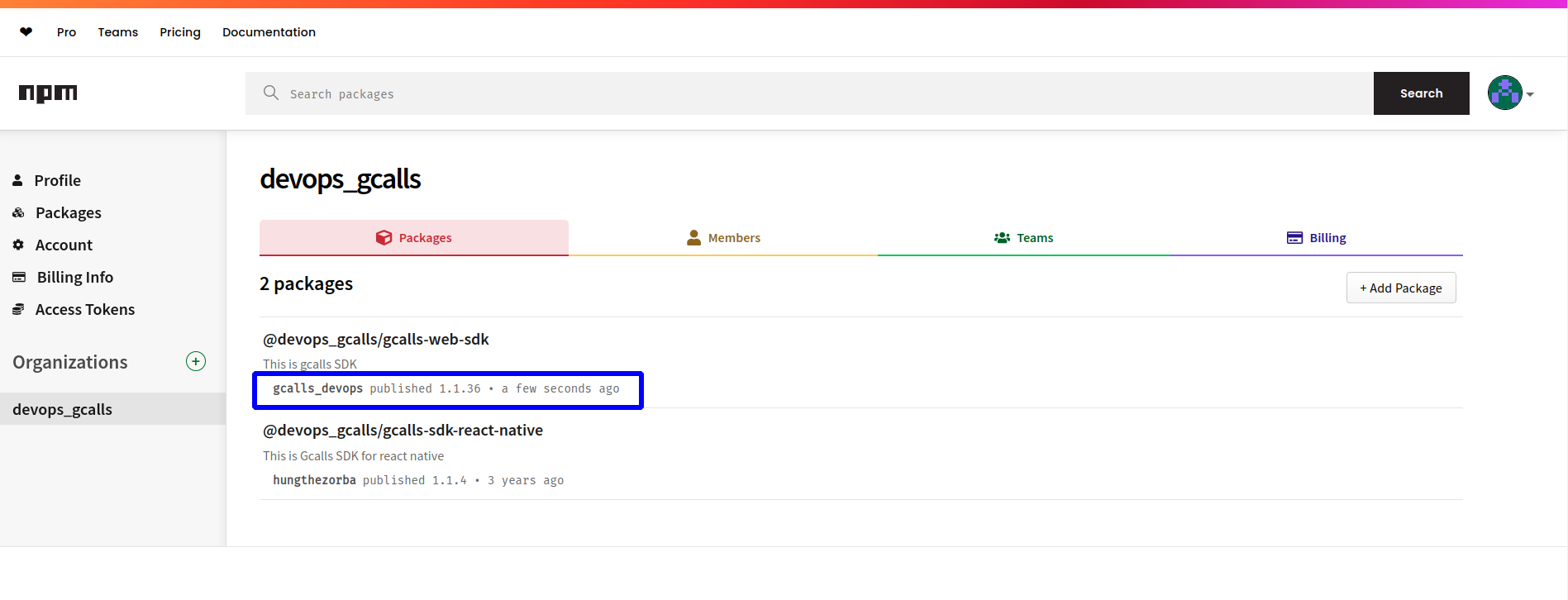The width and height of the screenshot is (1568, 600).
Task: Click the user avatar image
Action: [1504, 93]
